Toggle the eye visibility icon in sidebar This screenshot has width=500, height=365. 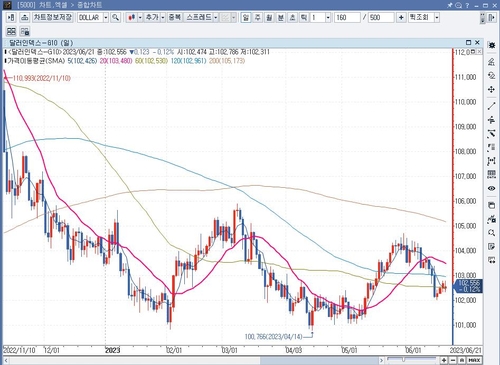click(491, 188)
